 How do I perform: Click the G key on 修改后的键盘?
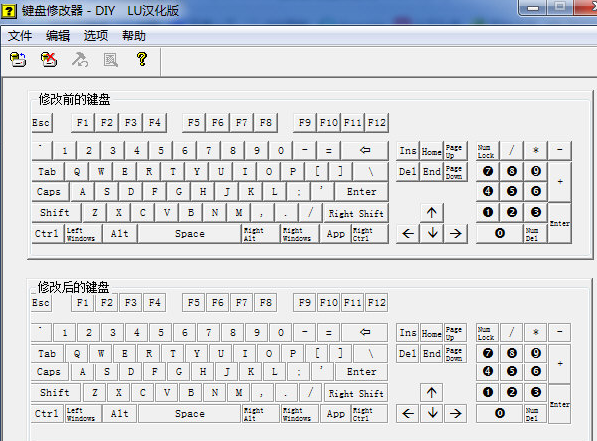[x=179, y=372]
